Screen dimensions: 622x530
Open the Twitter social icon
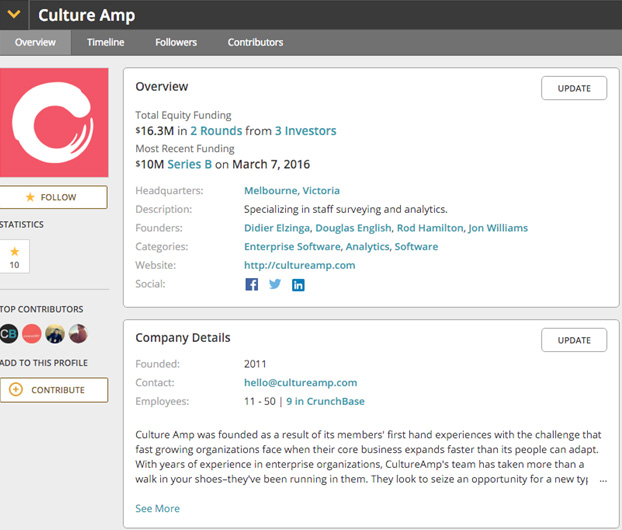tap(275, 284)
